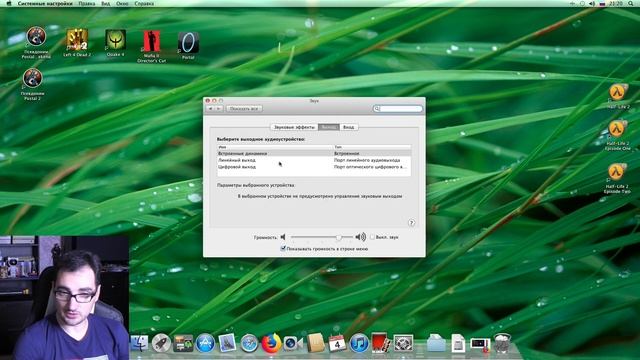Select the Выход tab
This screenshot has width=640, height=360.
click(329, 127)
